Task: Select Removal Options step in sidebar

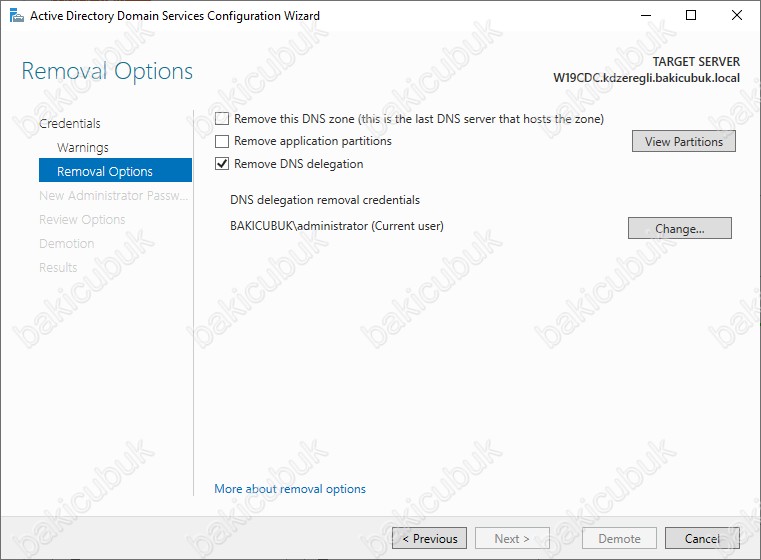Action: (115, 170)
